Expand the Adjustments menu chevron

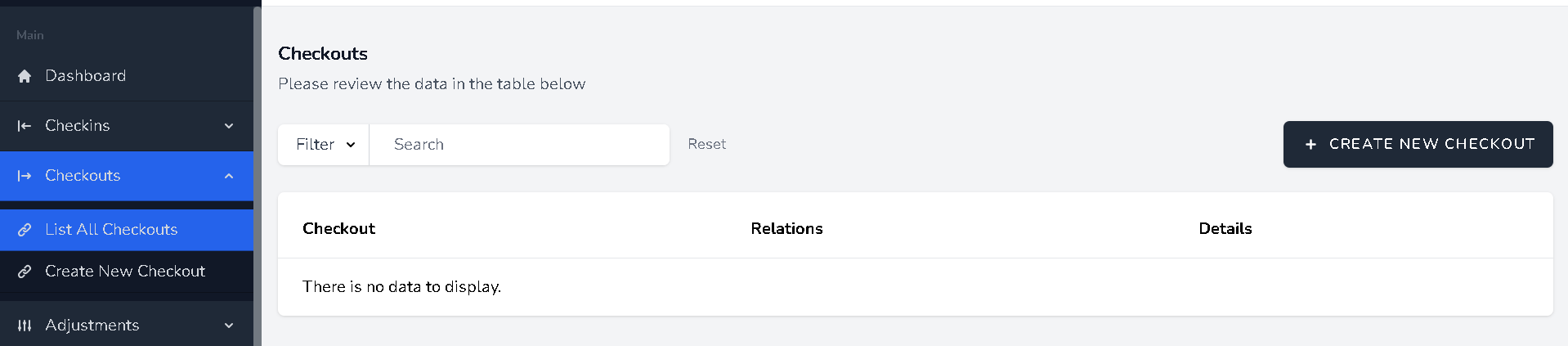pyautogui.click(x=229, y=326)
